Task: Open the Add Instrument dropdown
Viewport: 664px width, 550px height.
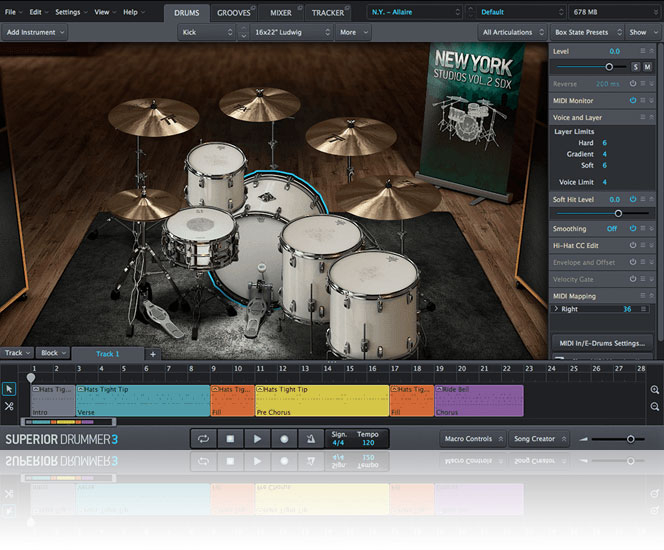Action: pyautogui.click(x=34, y=32)
